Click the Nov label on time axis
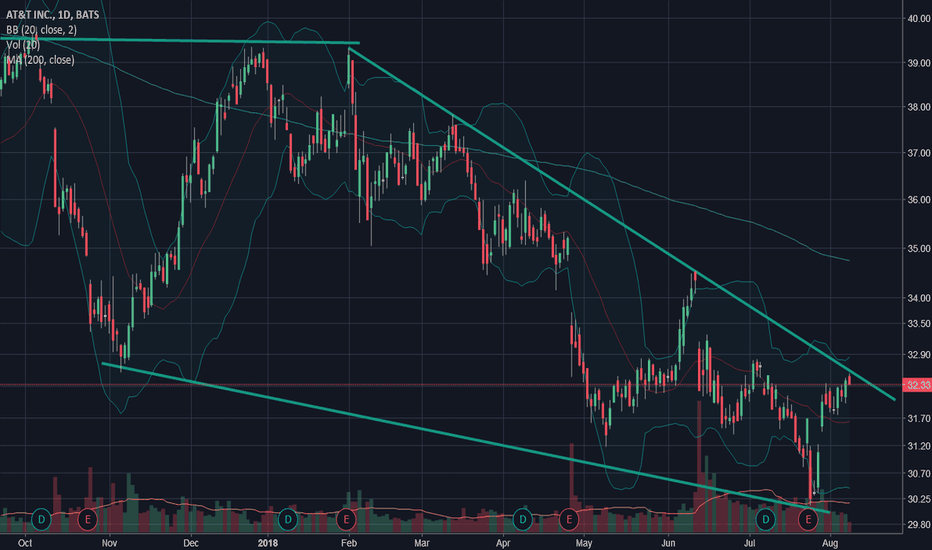The width and height of the screenshot is (932, 550). tap(109, 542)
